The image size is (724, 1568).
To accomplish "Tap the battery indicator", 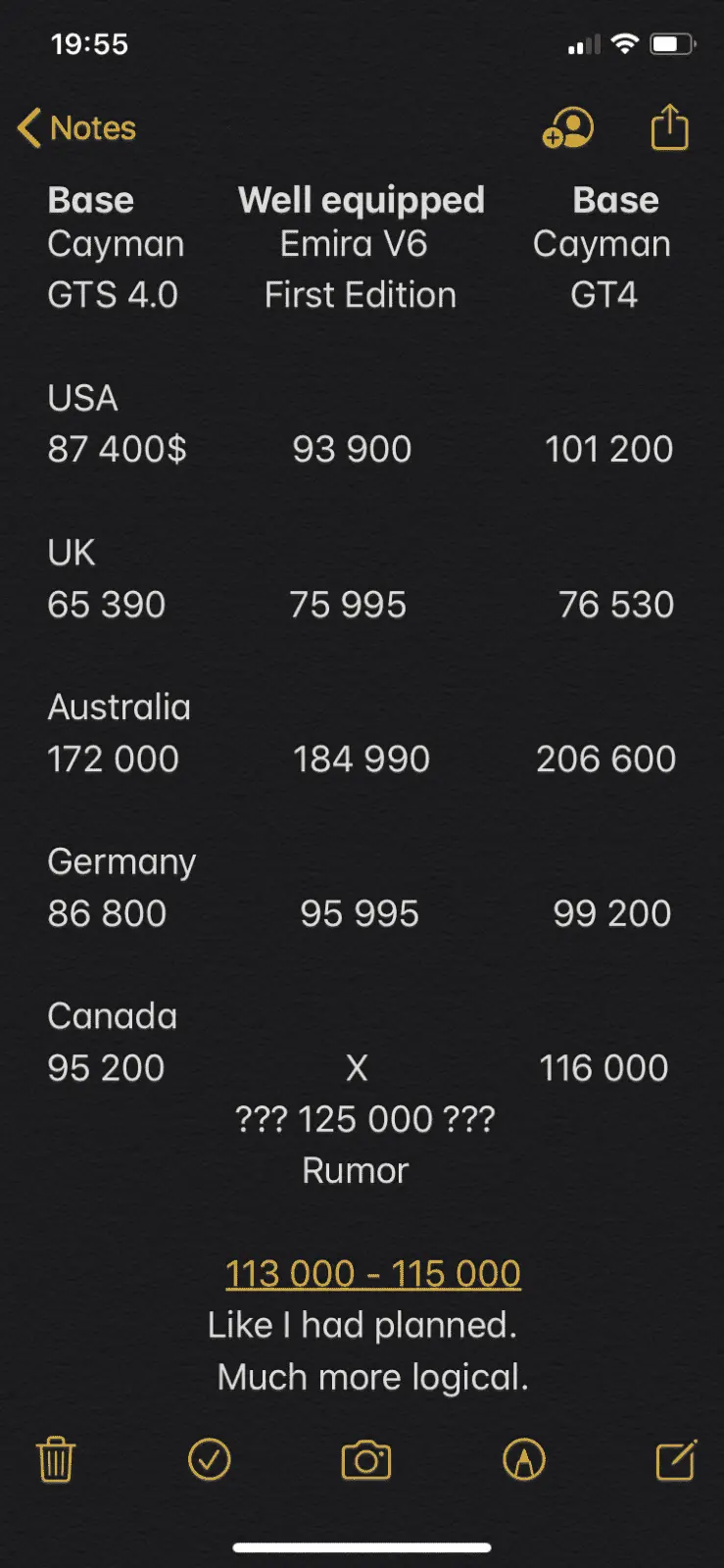I will 672,44.
